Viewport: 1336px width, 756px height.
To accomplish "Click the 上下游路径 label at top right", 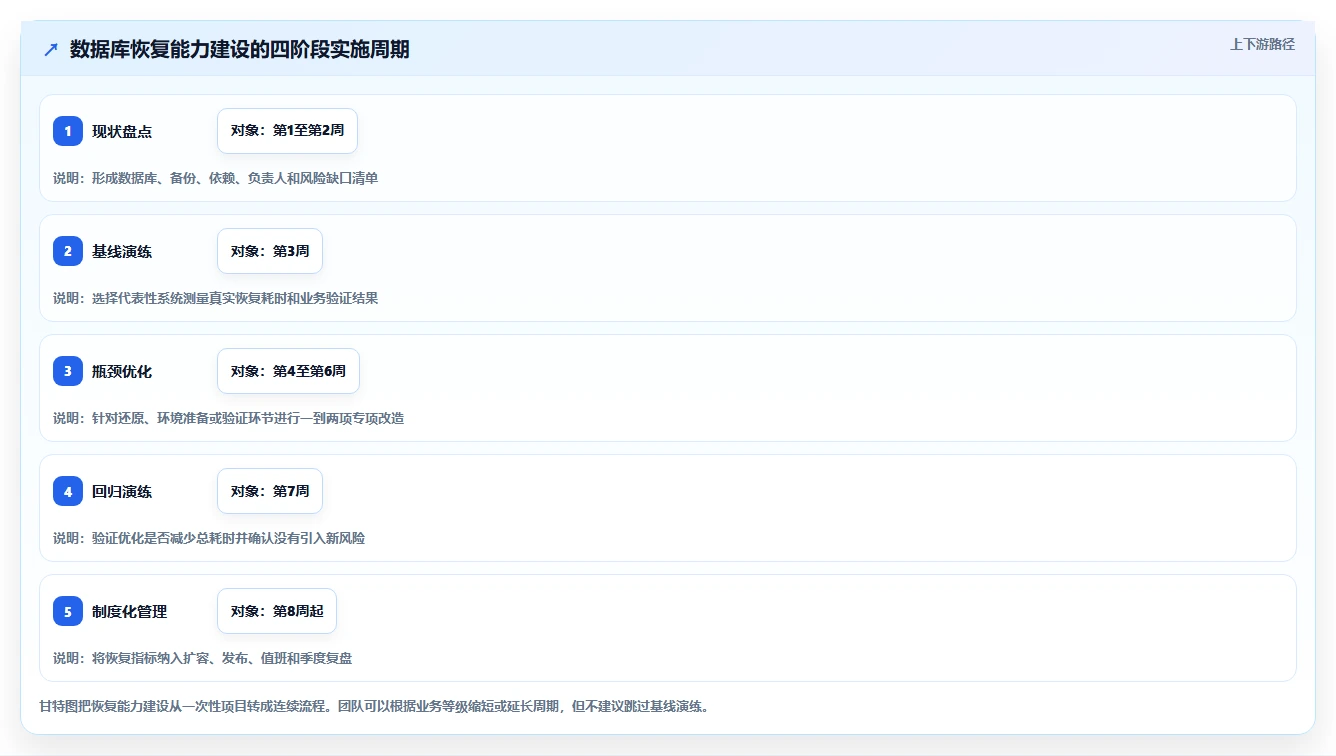I will pos(1262,44).
